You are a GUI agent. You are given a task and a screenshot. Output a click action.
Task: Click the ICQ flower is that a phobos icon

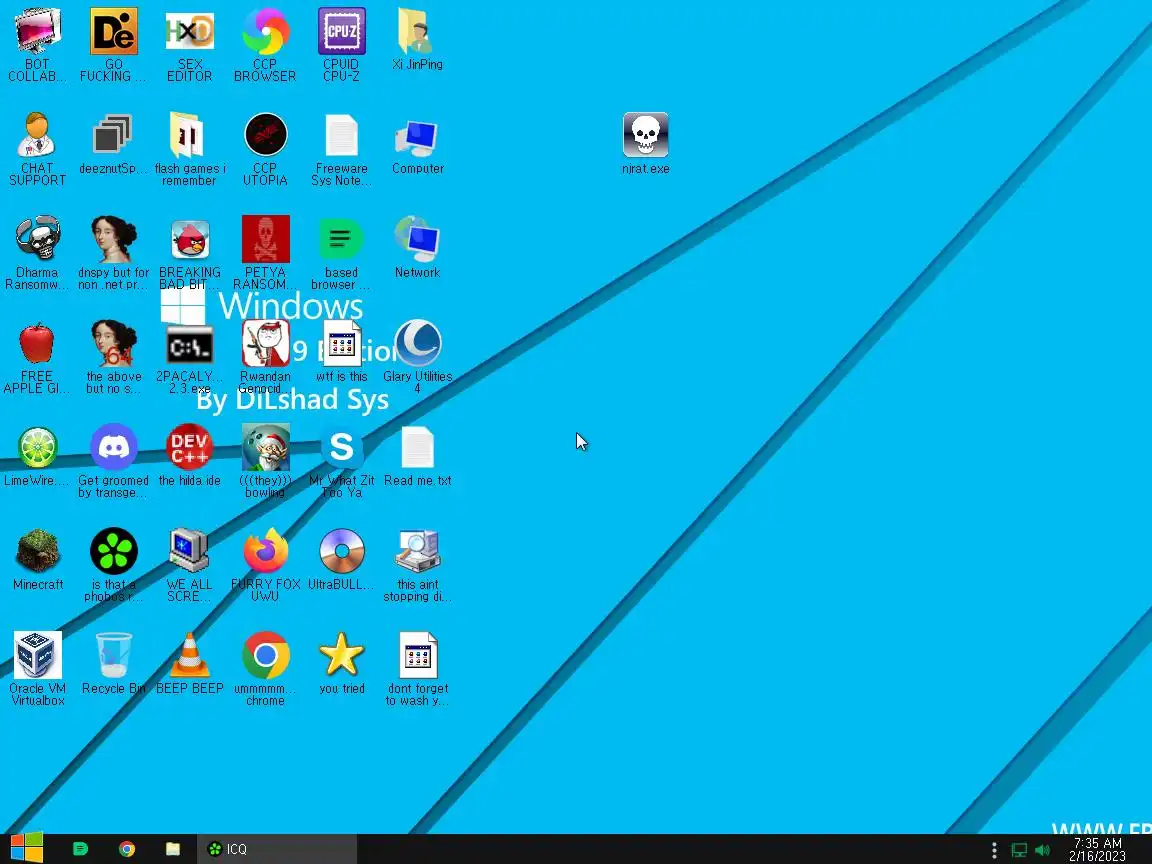(x=113, y=551)
